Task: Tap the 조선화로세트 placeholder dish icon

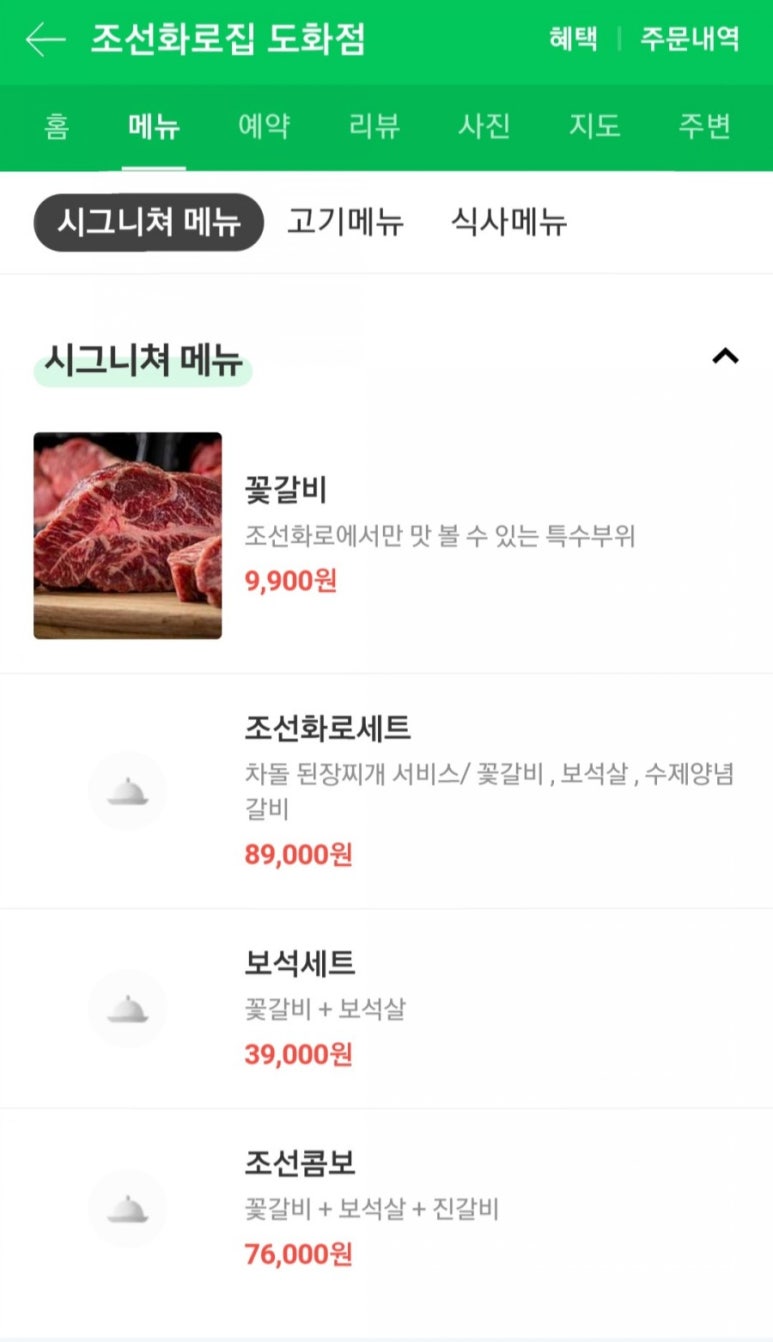Action: tap(127, 791)
